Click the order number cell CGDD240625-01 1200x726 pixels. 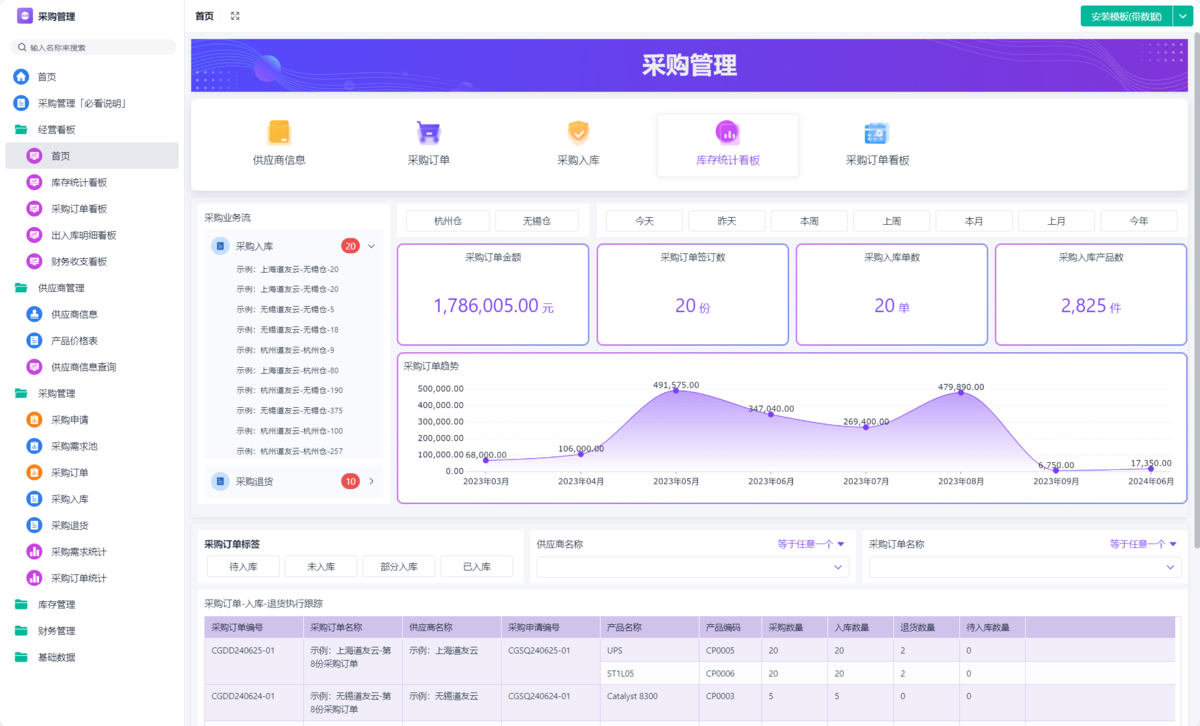point(254,662)
